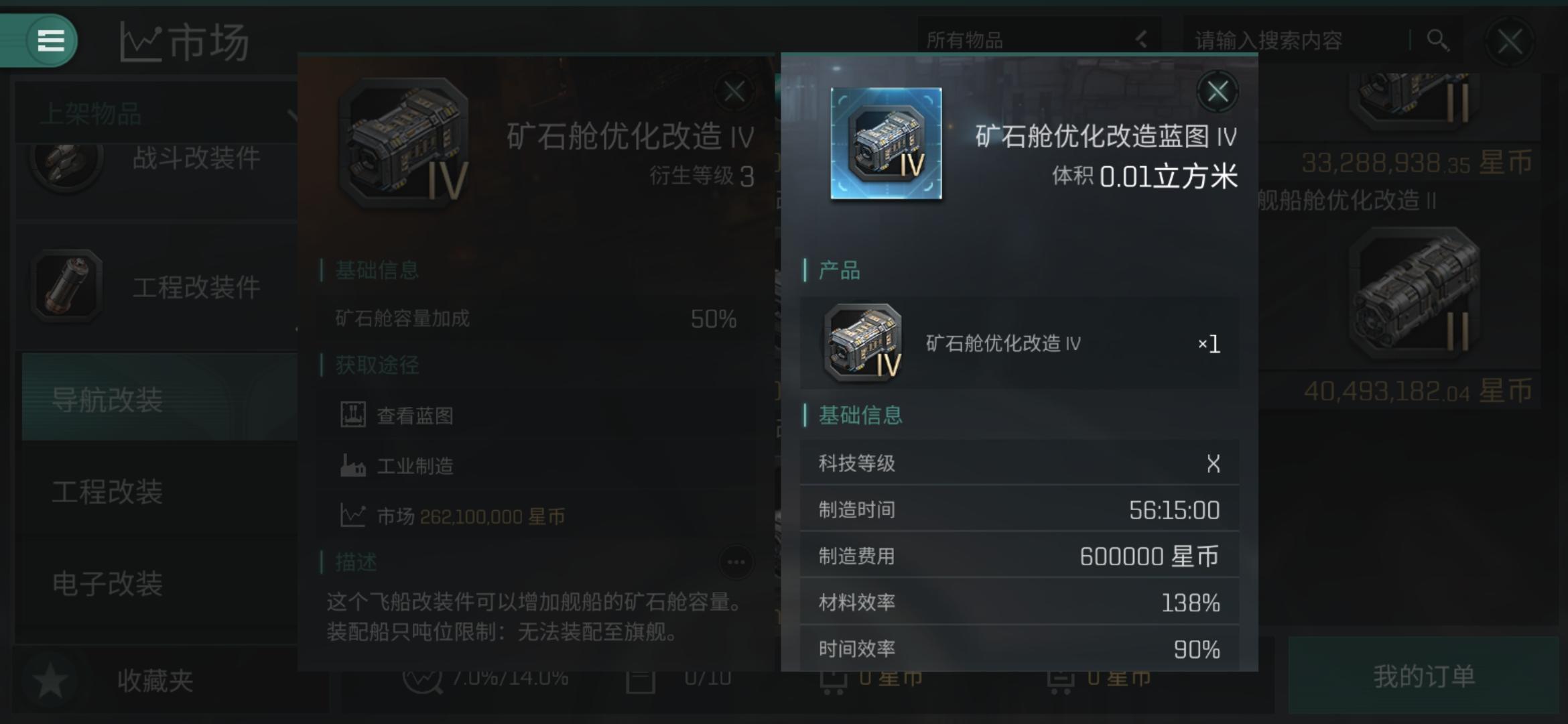Select the 40,493,182 星币 rig listing
The image size is (1568, 724).
(x=1400, y=315)
